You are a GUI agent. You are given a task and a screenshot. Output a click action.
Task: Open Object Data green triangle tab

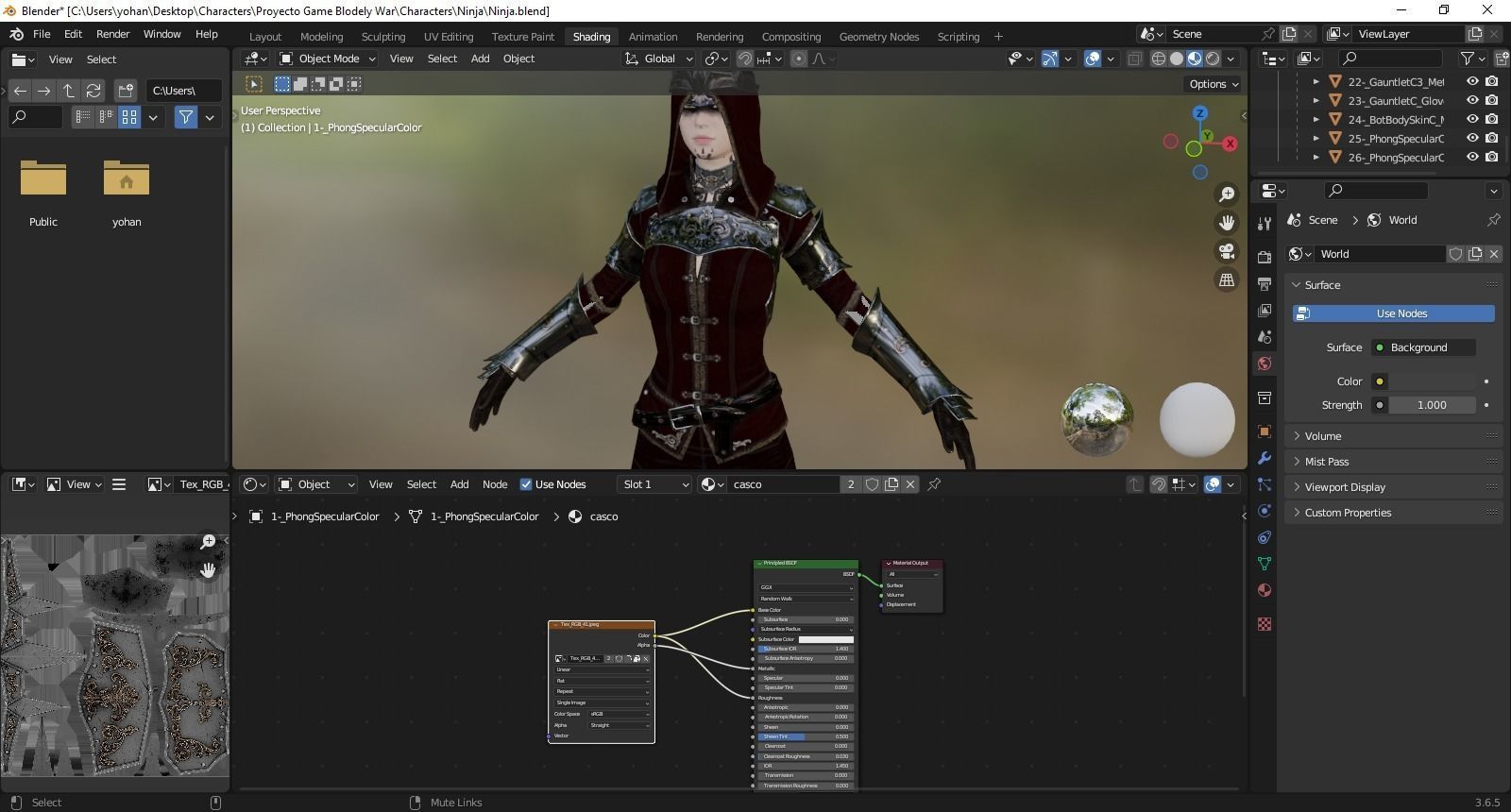point(1265,564)
